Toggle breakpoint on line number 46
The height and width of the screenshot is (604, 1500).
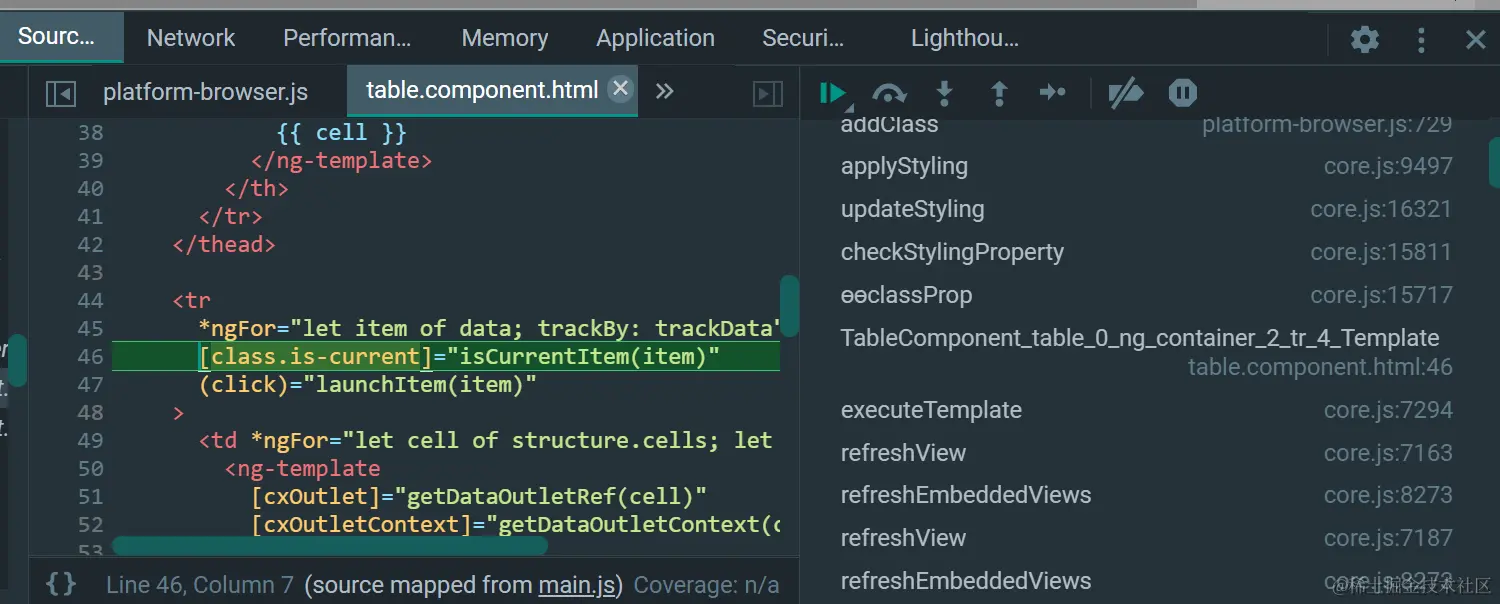click(90, 356)
